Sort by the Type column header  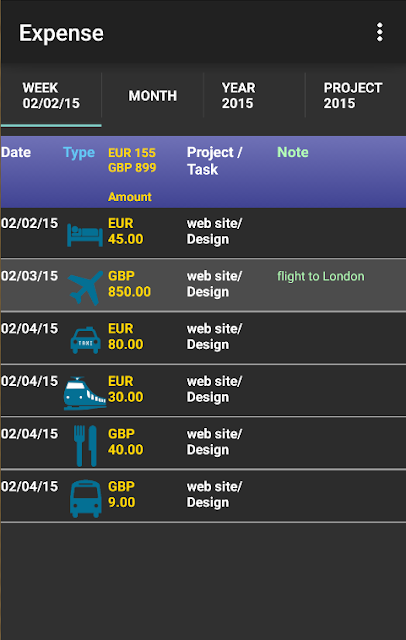[x=79, y=153]
